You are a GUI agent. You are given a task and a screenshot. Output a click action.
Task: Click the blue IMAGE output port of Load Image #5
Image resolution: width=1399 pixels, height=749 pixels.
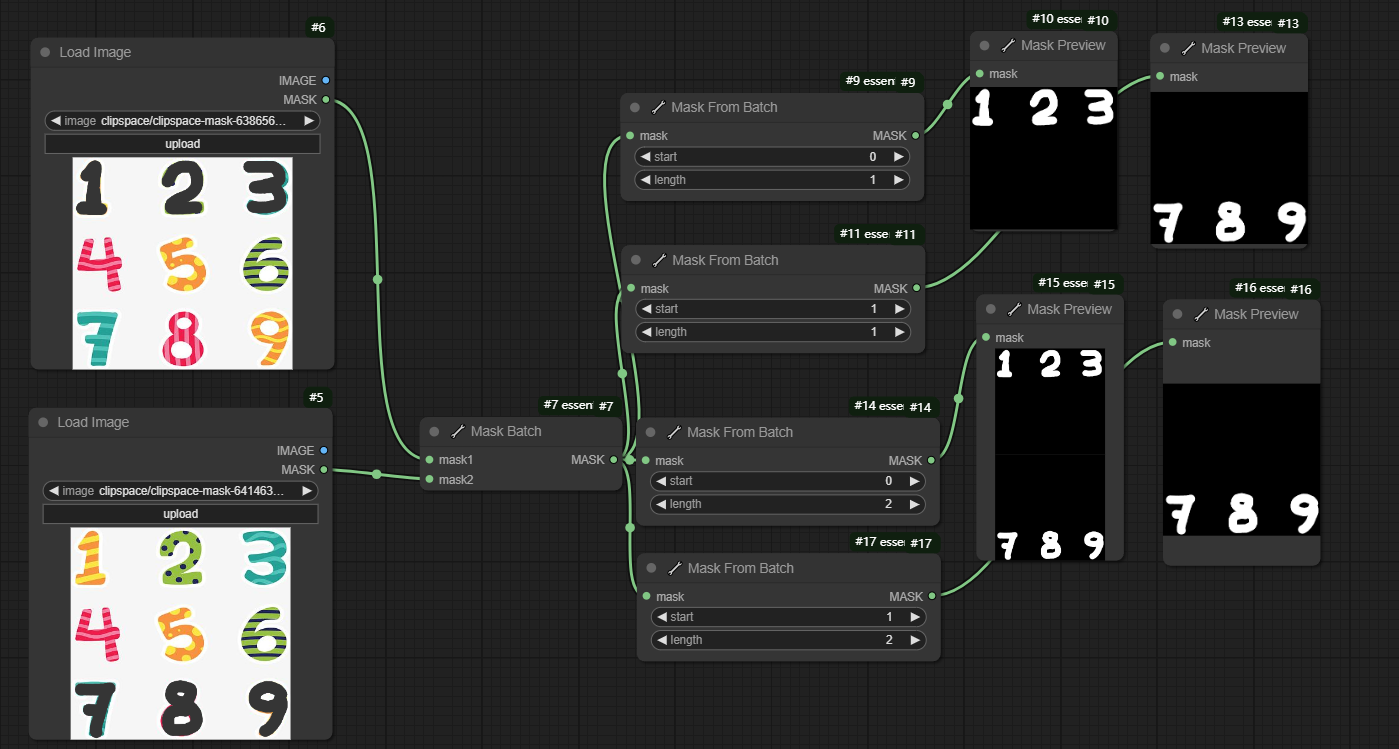point(324,451)
